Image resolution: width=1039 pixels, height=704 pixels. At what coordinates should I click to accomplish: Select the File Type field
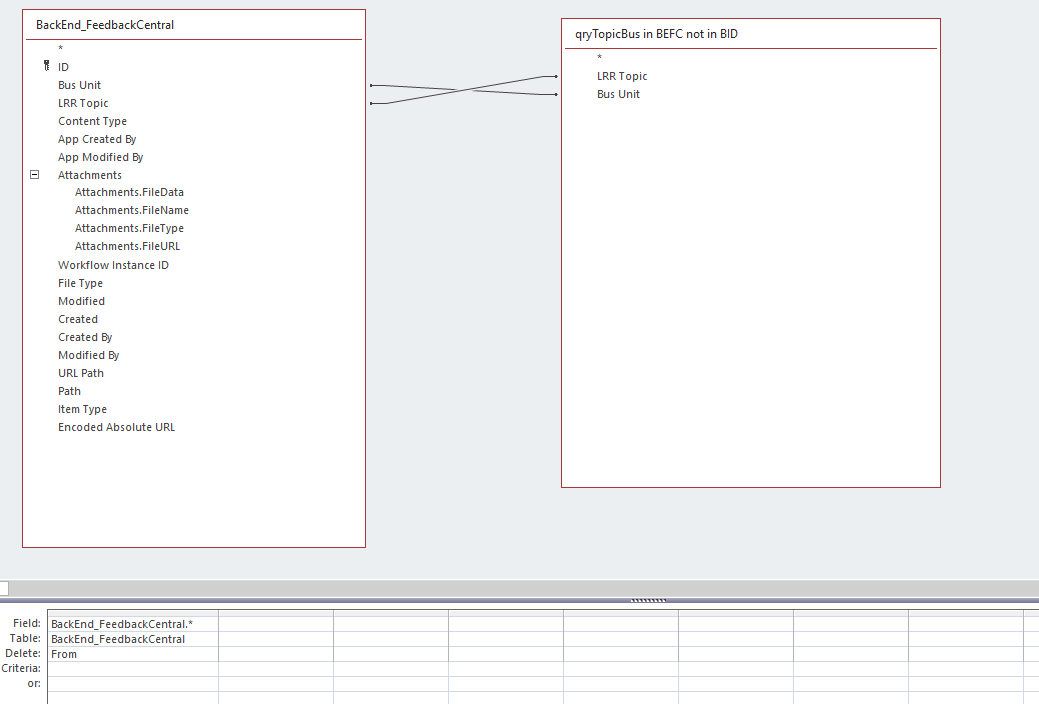80,283
